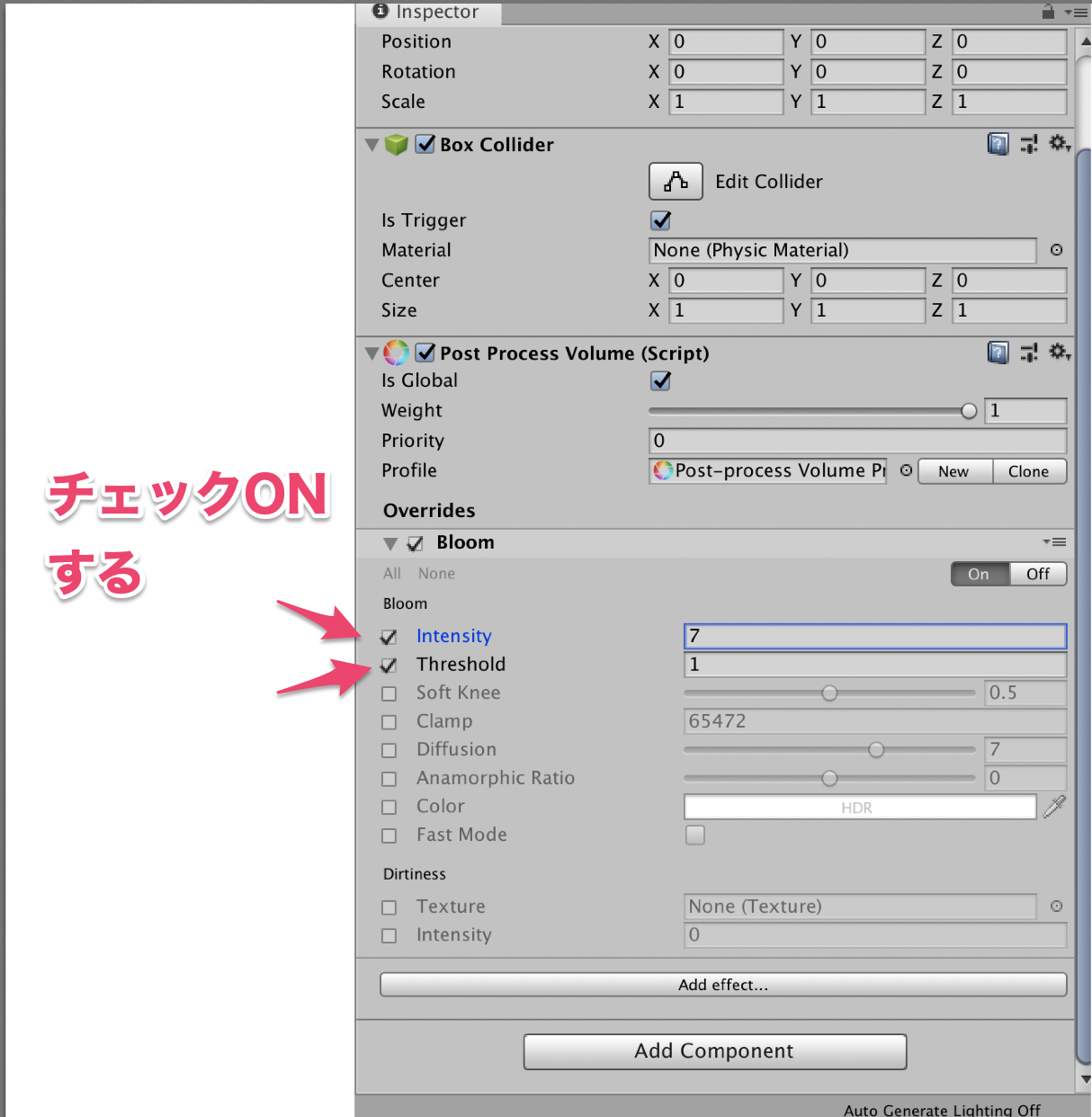The height and width of the screenshot is (1117, 1092).
Task: Click the Priority input field
Action: click(858, 441)
